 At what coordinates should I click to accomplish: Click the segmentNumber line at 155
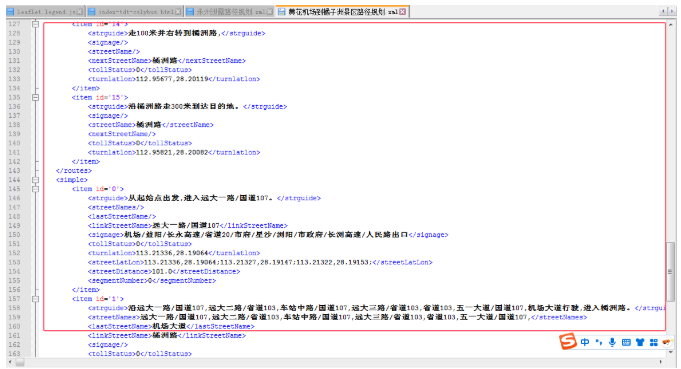152,280
